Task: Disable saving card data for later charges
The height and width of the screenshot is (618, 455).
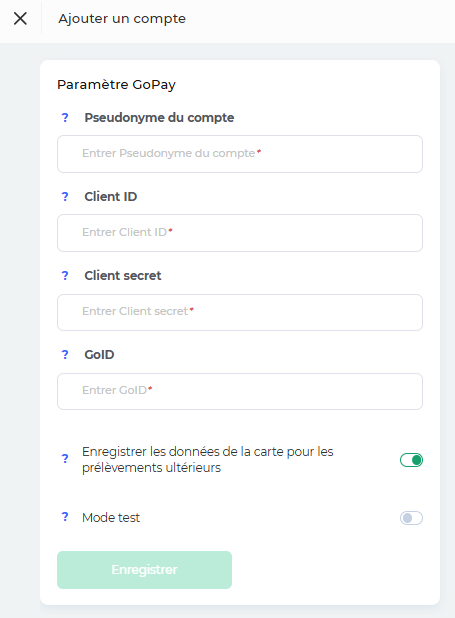Action: tap(411, 460)
